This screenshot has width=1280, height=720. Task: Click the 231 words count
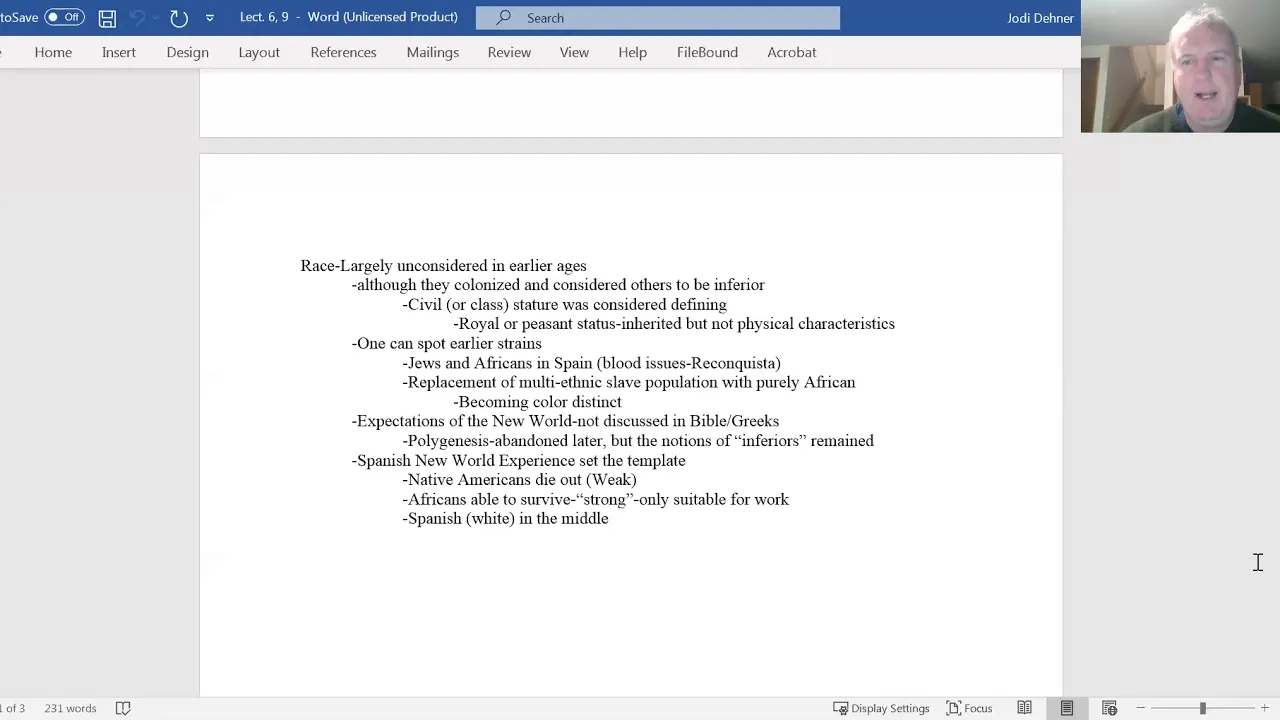pyautogui.click(x=70, y=708)
